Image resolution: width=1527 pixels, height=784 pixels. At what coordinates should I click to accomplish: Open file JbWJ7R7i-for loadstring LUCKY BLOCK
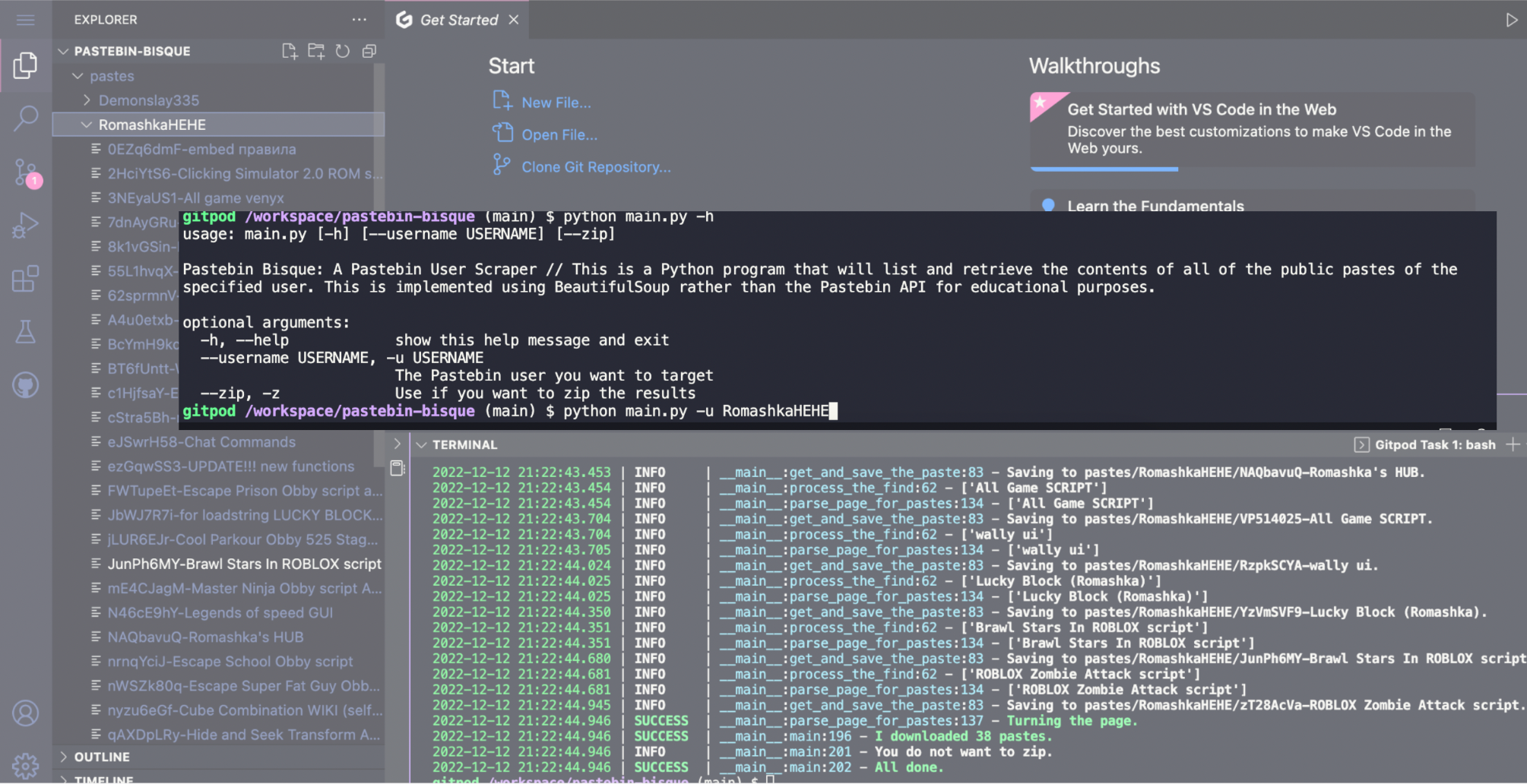click(x=245, y=515)
